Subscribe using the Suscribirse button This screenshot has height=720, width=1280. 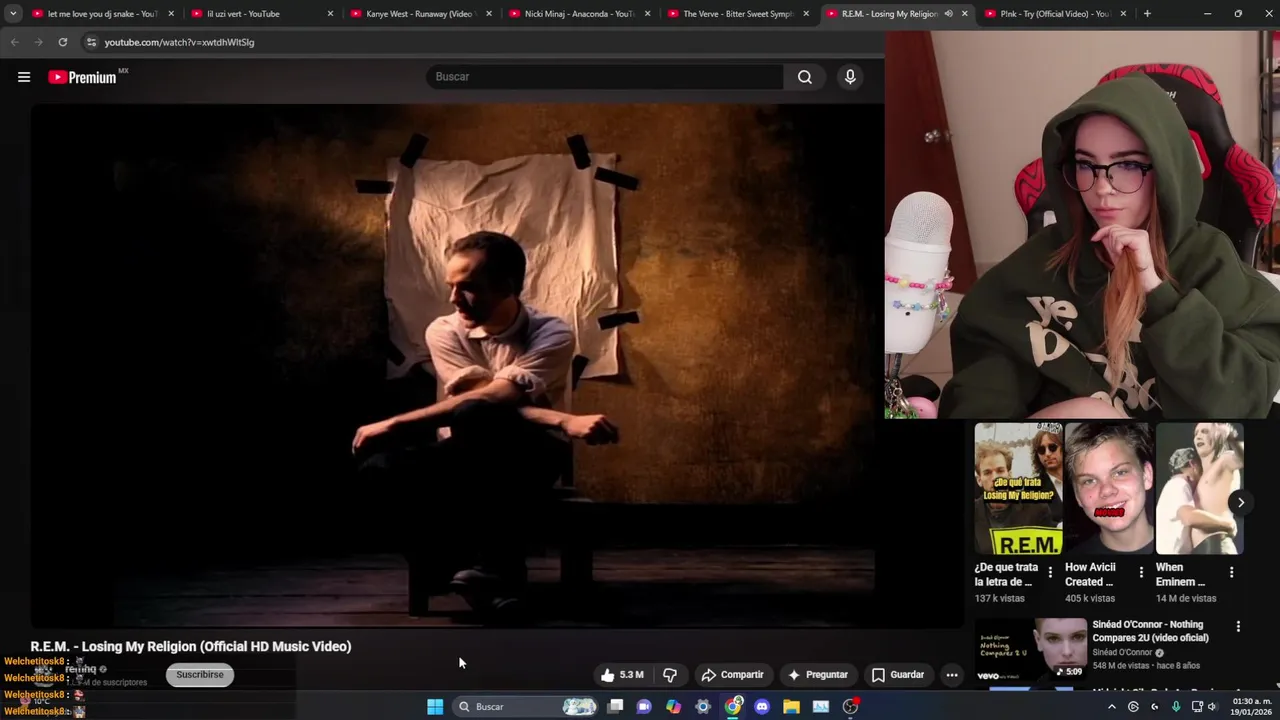click(x=200, y=675)
